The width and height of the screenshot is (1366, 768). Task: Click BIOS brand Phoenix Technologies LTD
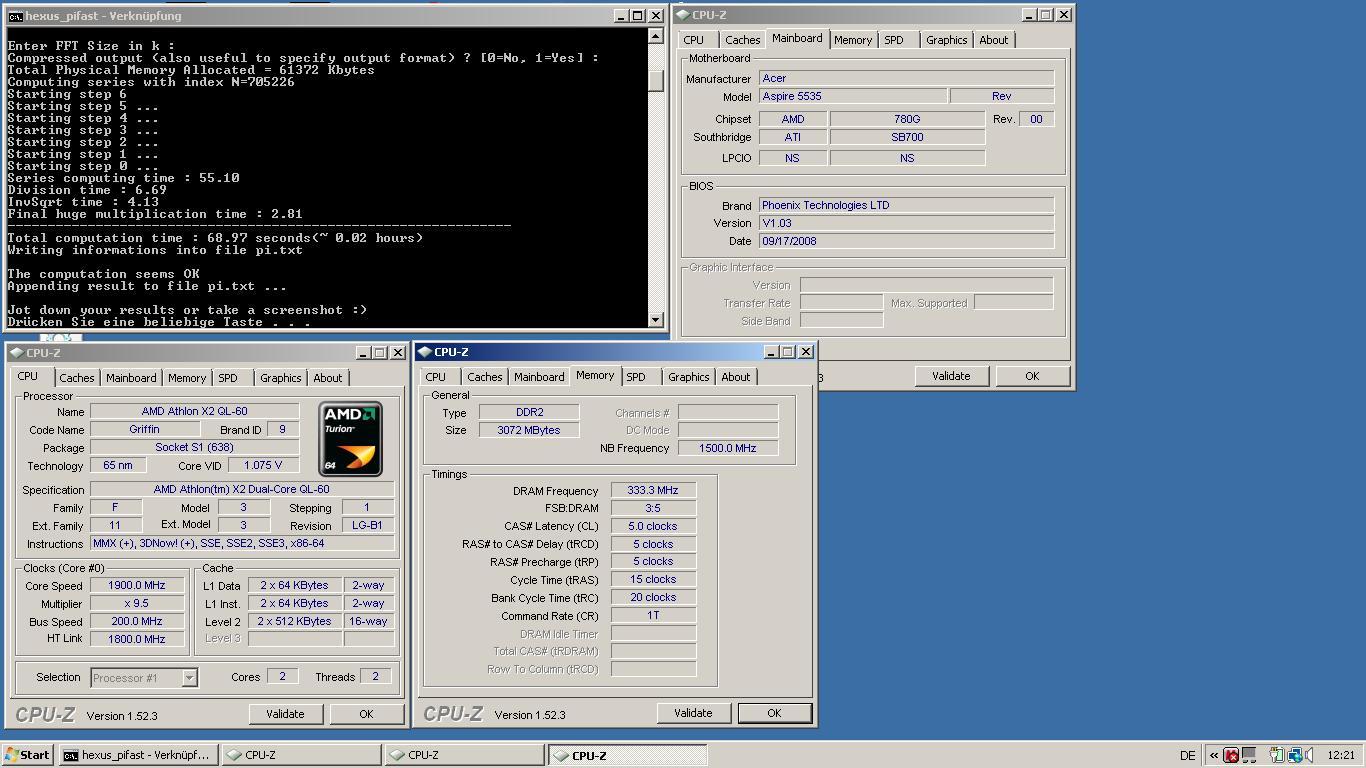coord(906,205)
